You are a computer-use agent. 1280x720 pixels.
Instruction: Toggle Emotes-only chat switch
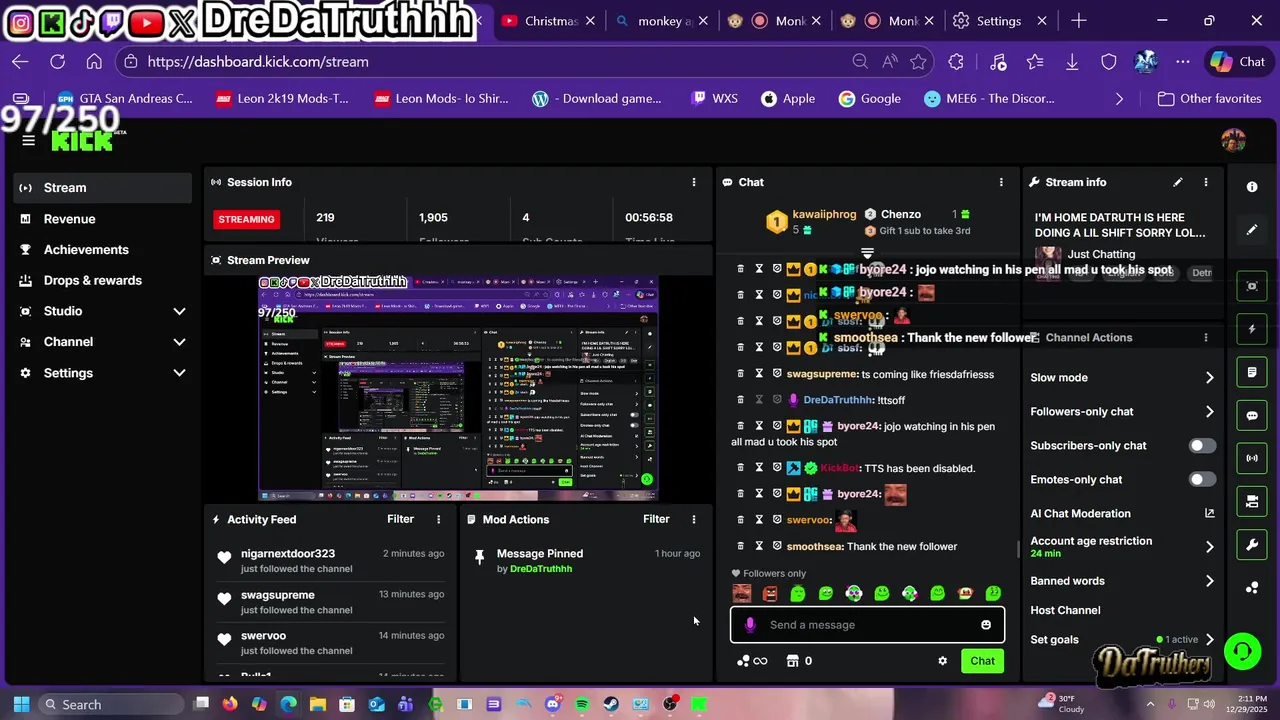point(1202,480)
